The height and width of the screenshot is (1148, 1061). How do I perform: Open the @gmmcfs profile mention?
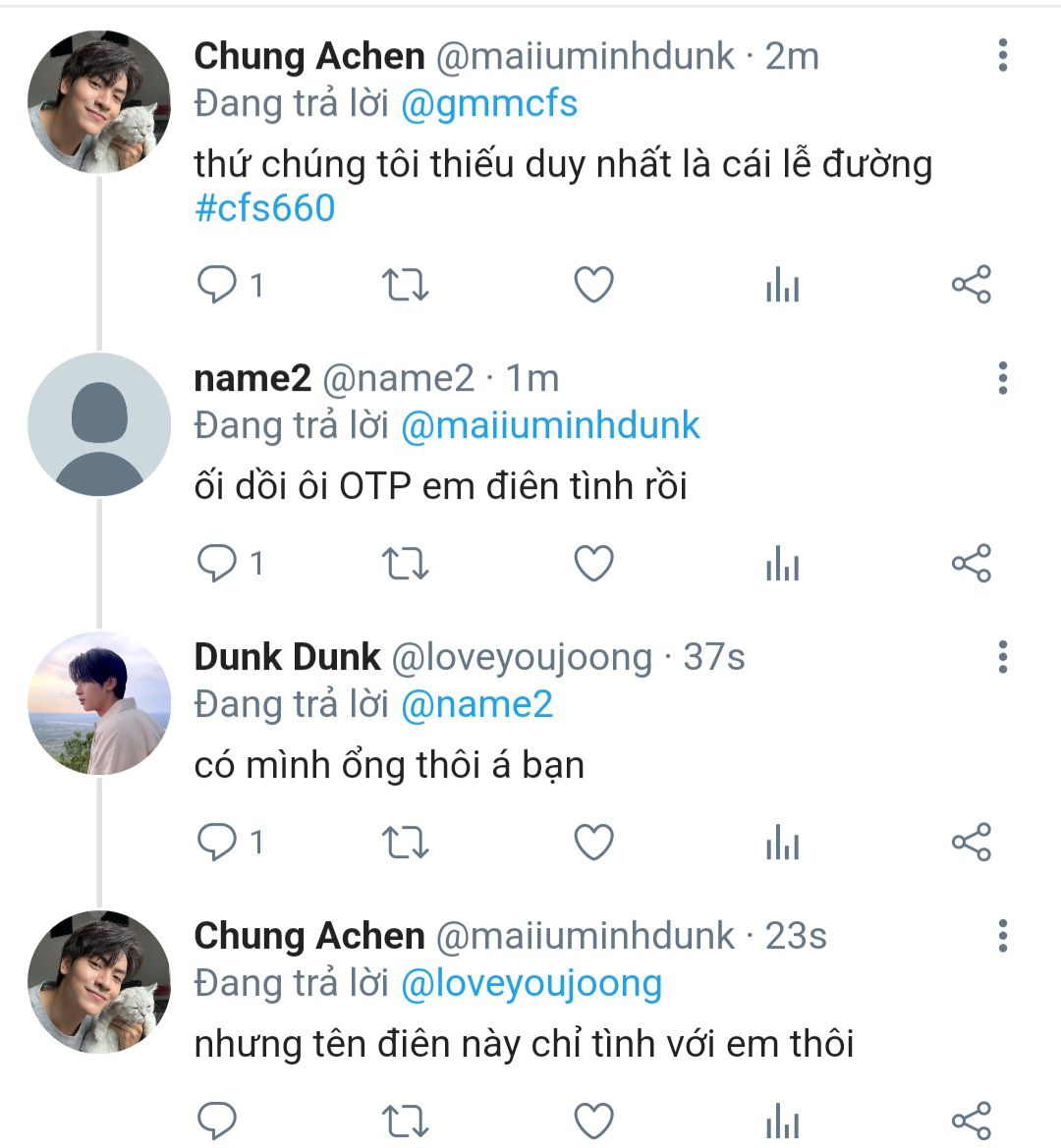tap(489, 103)
